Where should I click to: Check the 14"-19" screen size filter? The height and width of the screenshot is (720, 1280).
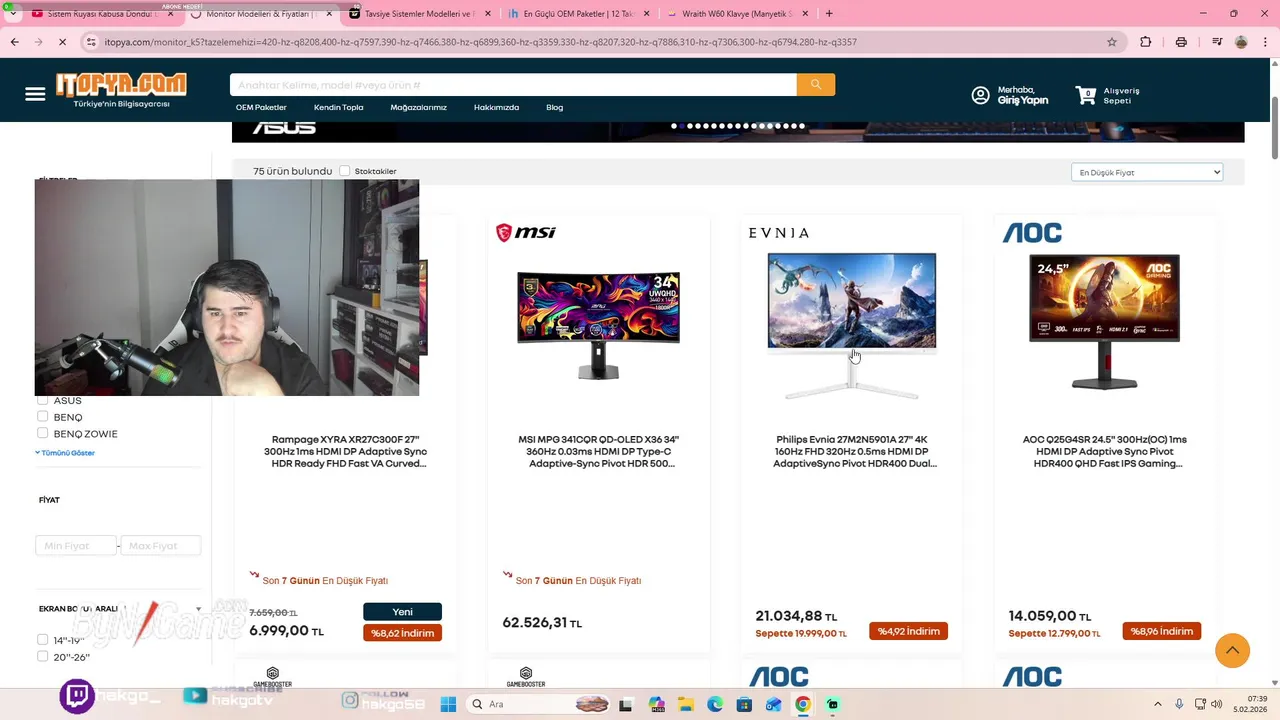[x=42, y=639]
